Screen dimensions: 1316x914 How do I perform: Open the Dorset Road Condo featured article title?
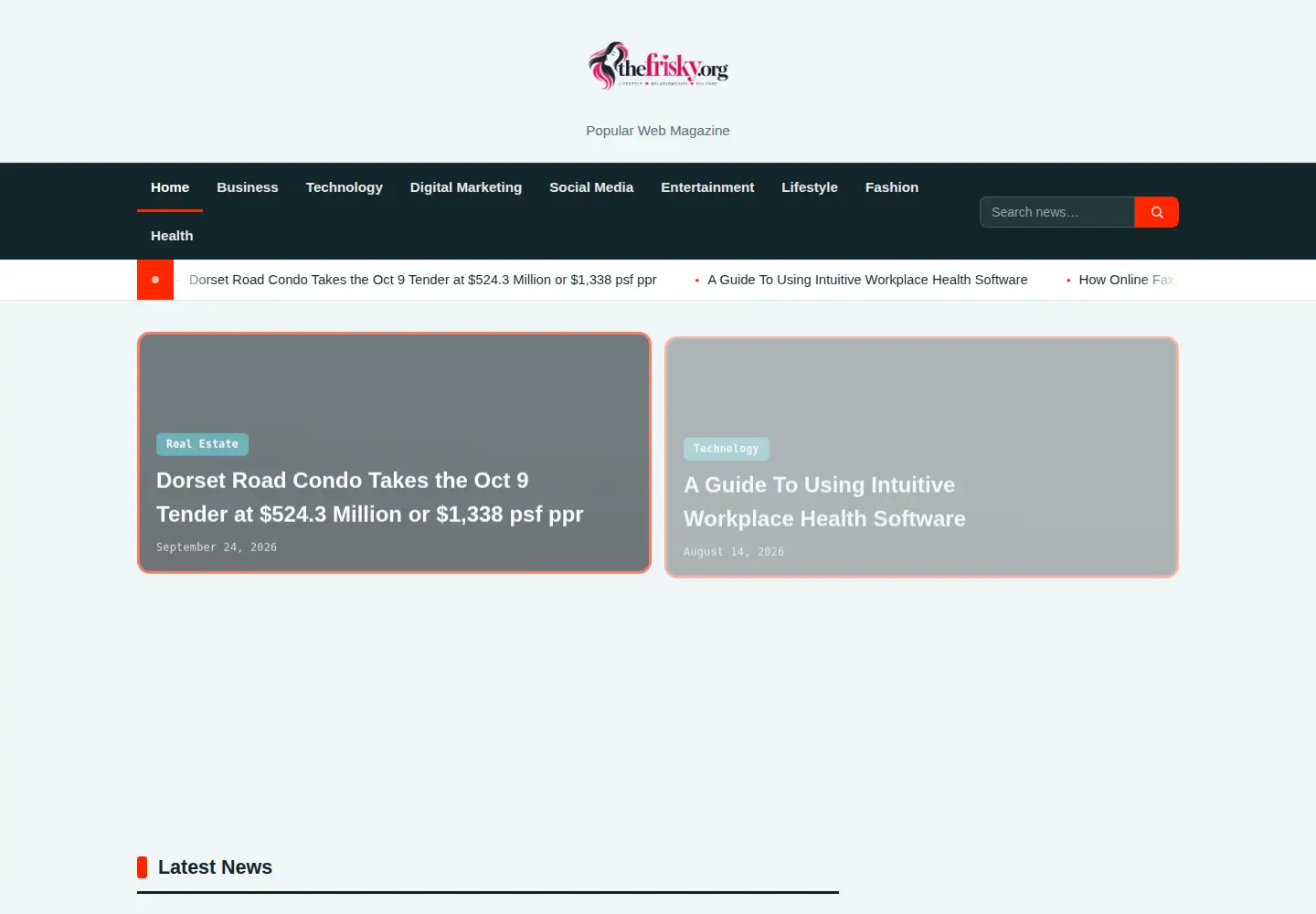(370, 497)
